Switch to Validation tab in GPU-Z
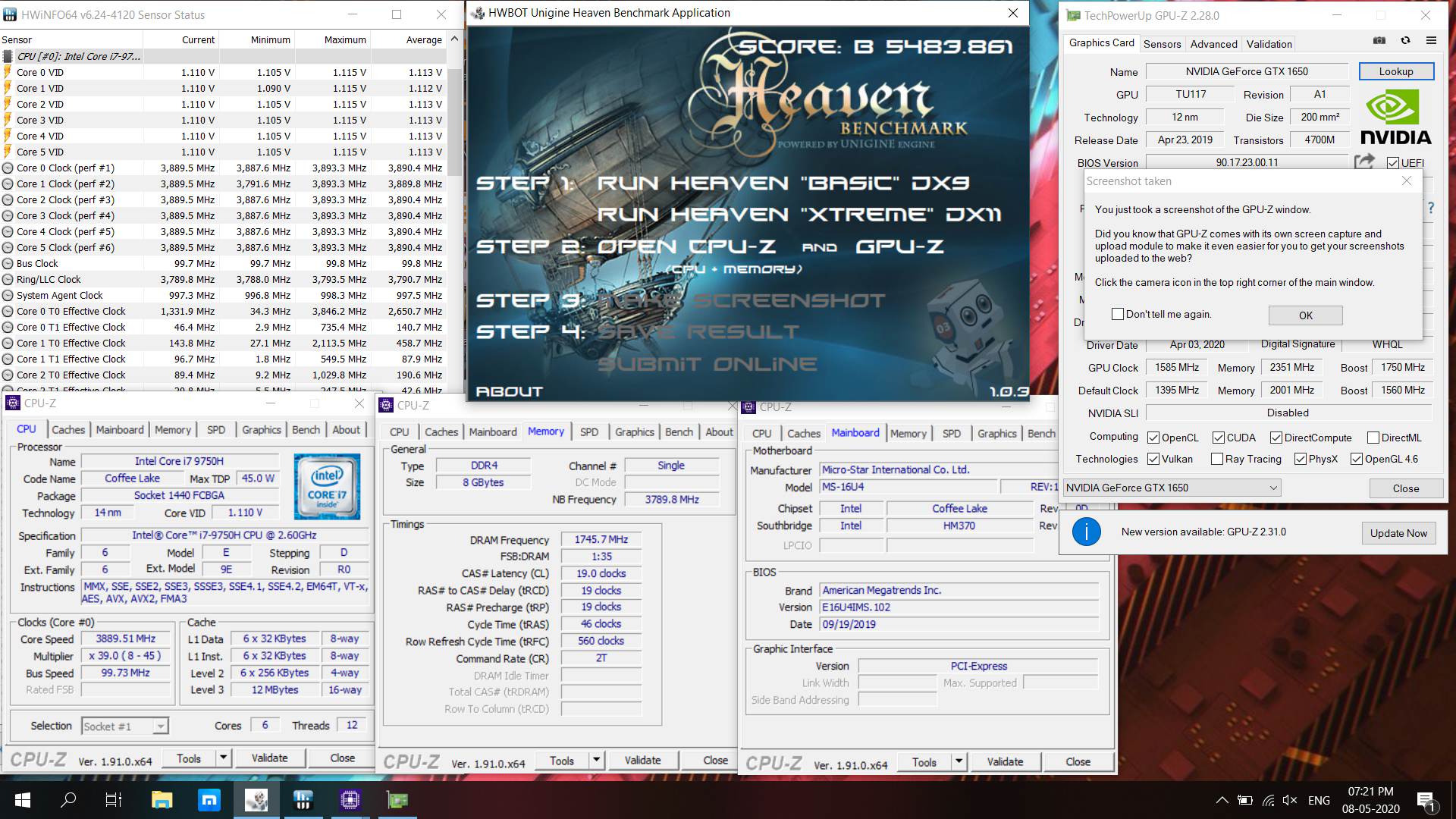1456x819 pixels. tap(1269, 44)
